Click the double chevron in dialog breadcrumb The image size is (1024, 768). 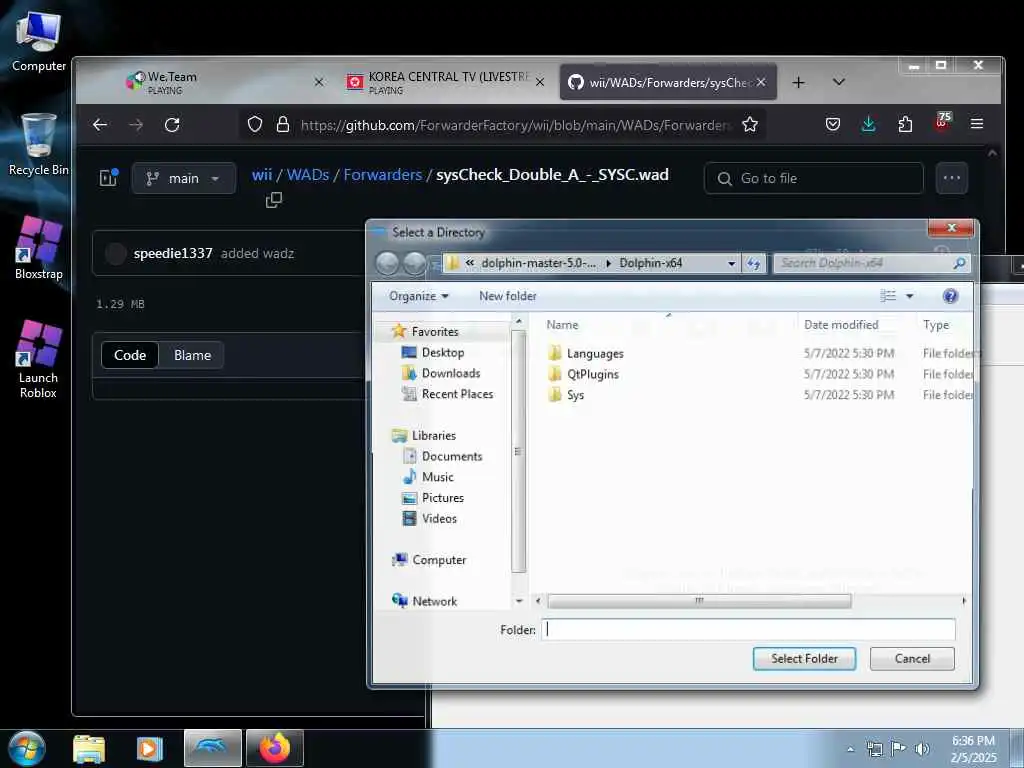click(x=470, y=263)
